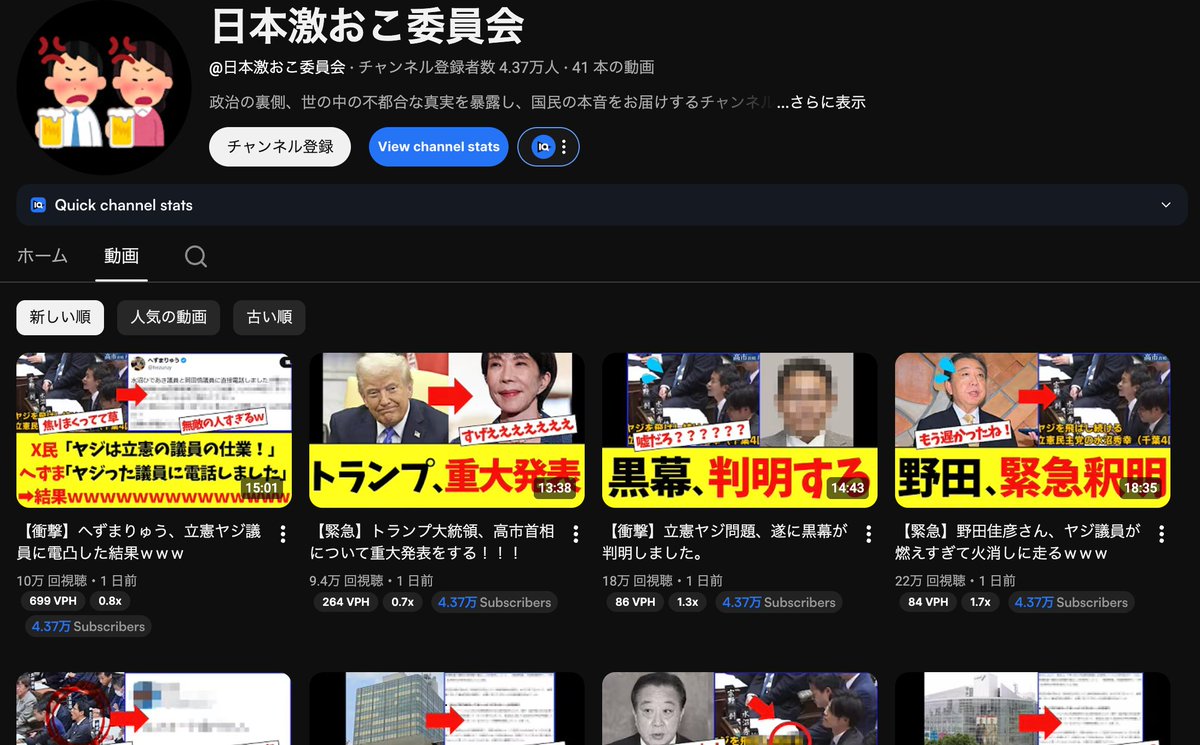Viewport: 1200px width, 745px height.
Task: Click the channel avatar with two angry figures
Action: point(104,87)
